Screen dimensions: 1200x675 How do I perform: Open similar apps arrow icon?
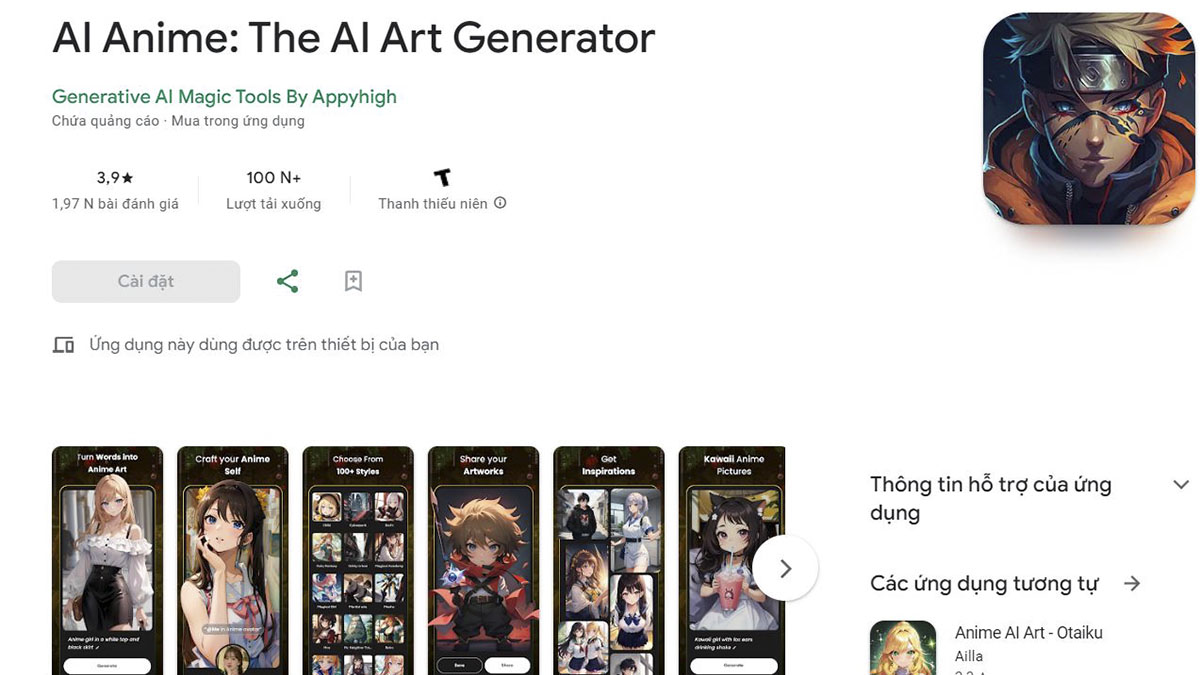[x=1132, y=583]
